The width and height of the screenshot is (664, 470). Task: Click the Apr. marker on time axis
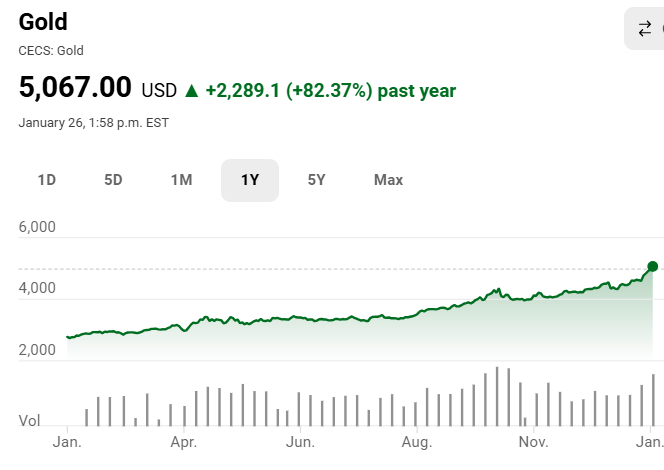click(184, 442)
